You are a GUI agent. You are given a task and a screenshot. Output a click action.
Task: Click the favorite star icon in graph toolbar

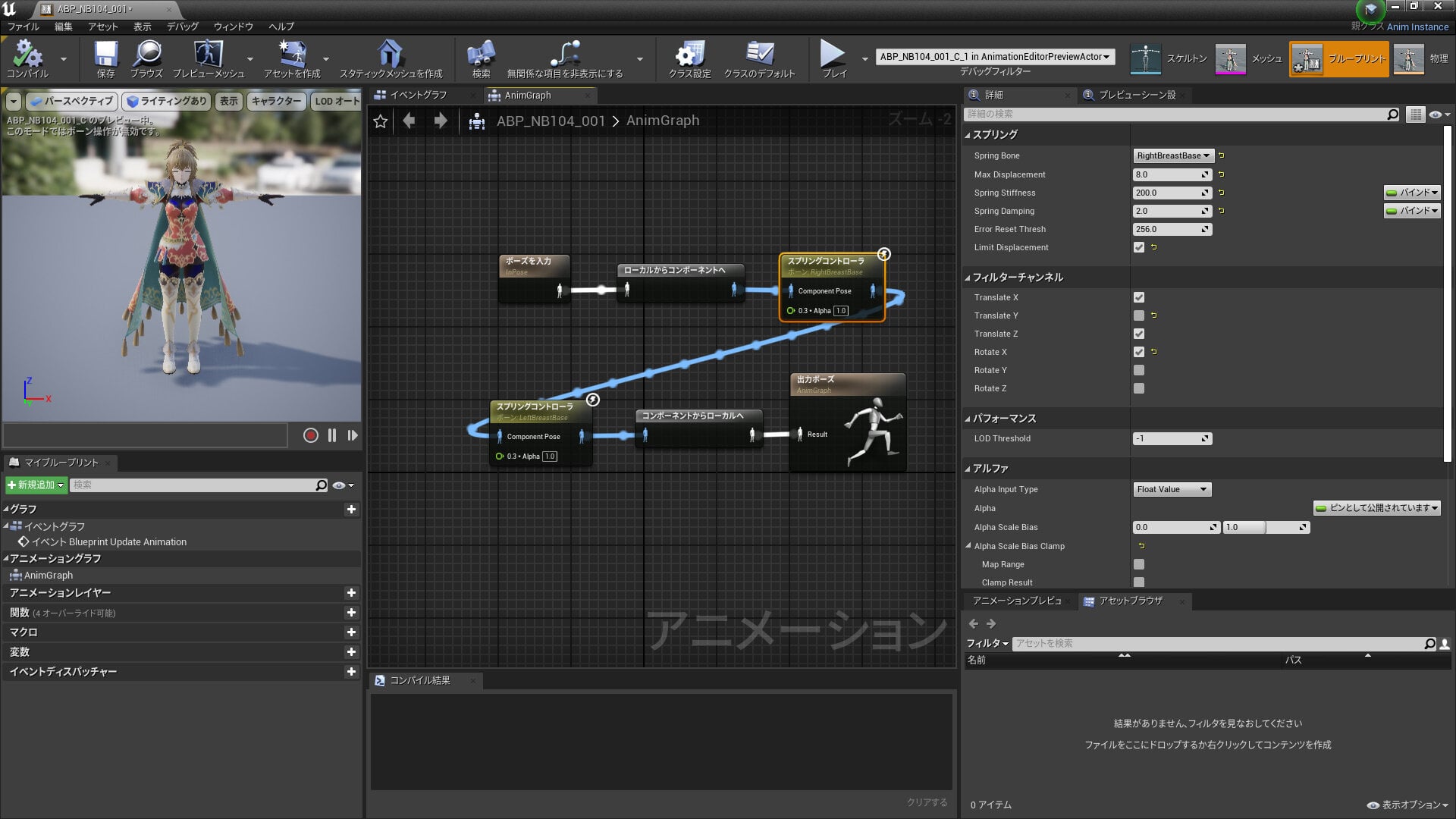coord(381,121)
